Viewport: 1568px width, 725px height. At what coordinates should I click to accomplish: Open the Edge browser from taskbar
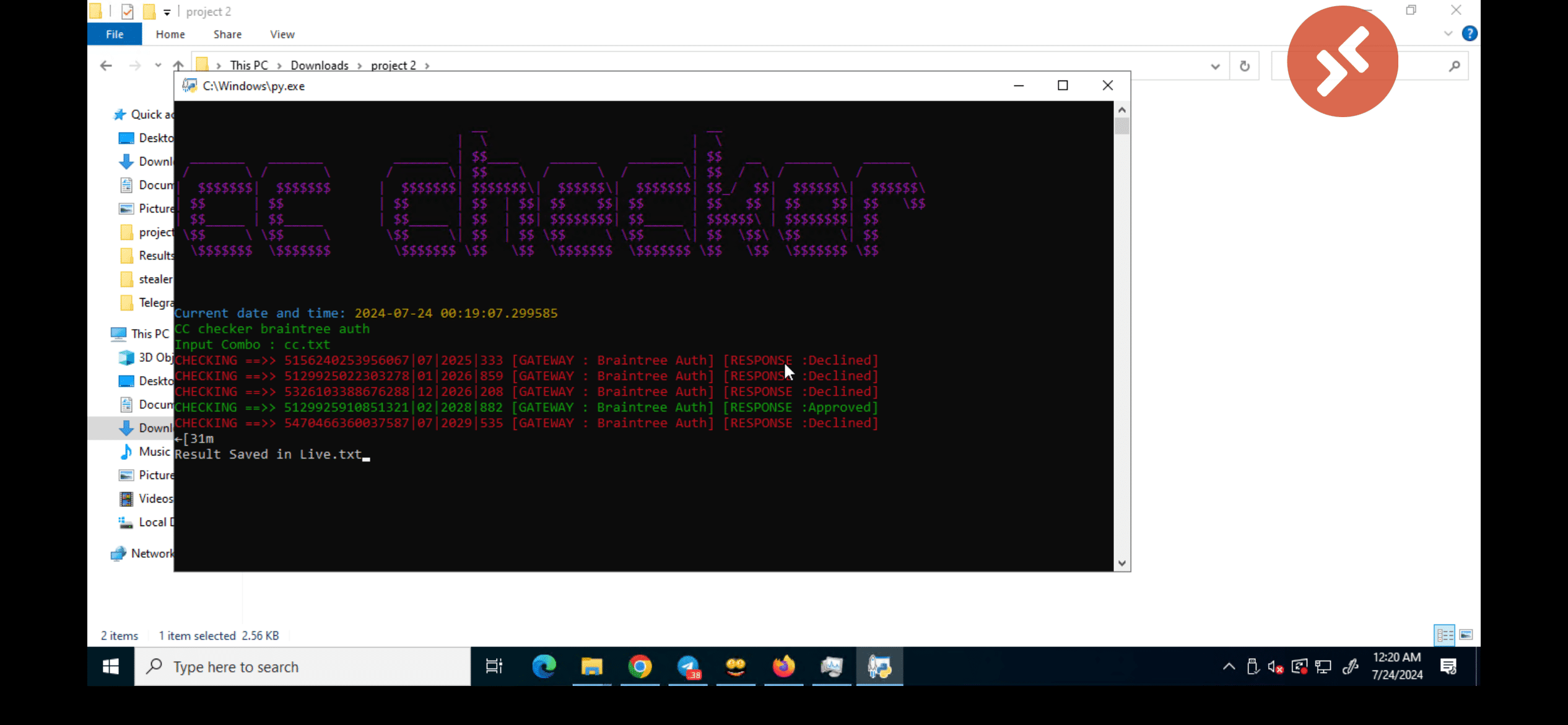[x=544, y=667]
